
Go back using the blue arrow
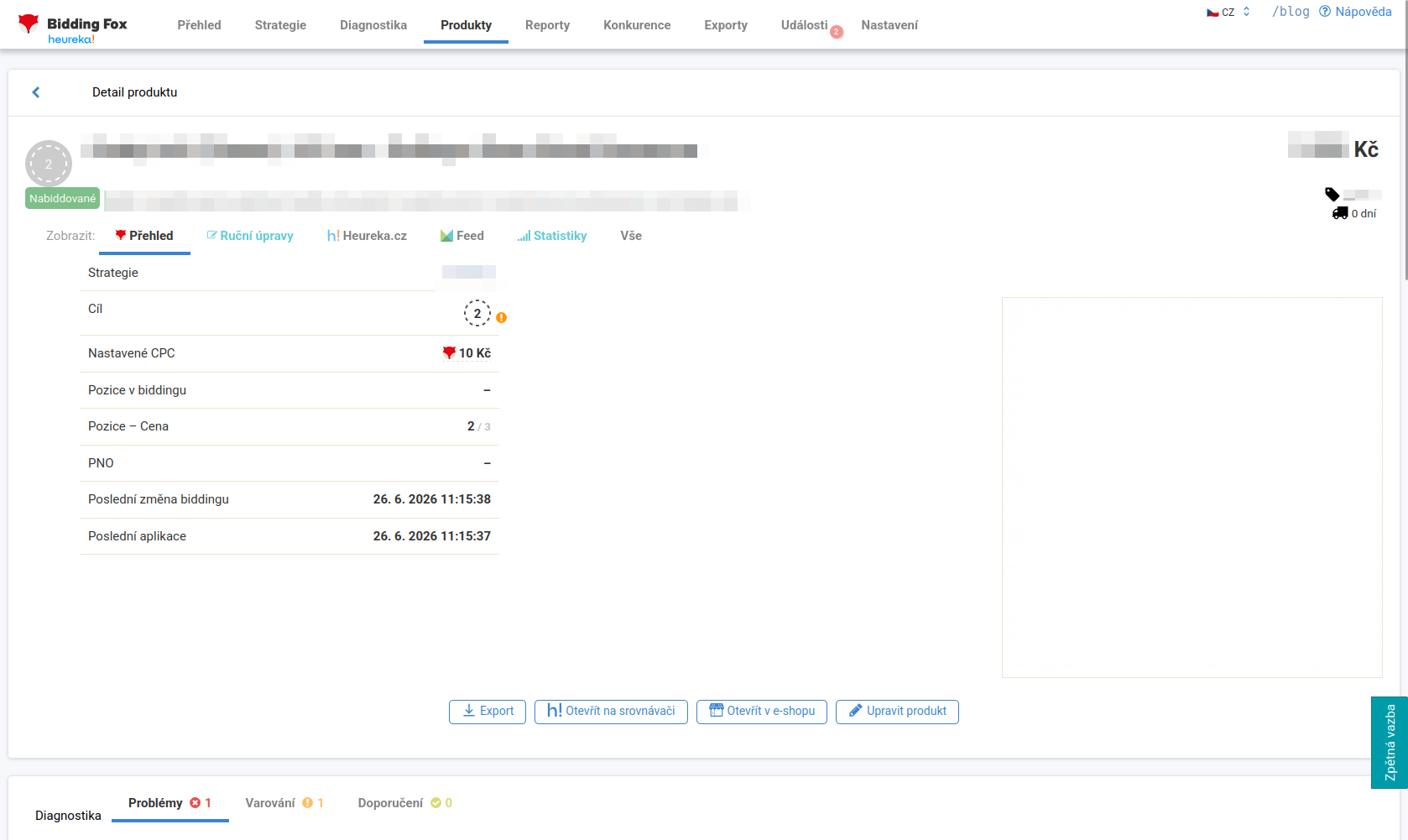pyautogui.click(x=36, y=92)
